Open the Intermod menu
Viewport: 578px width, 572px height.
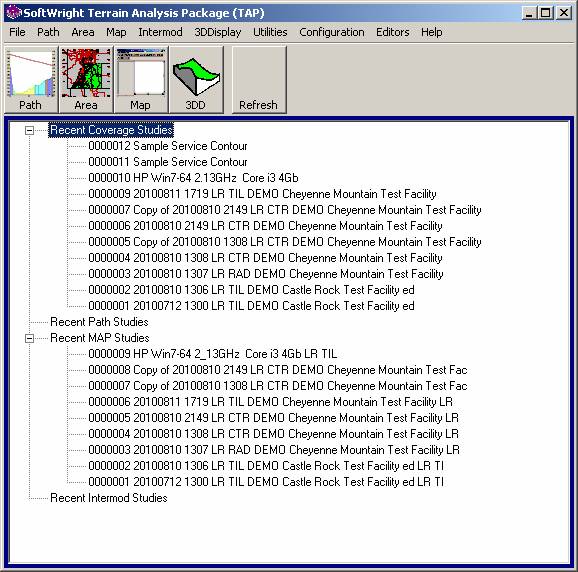(x=160, y=32)
